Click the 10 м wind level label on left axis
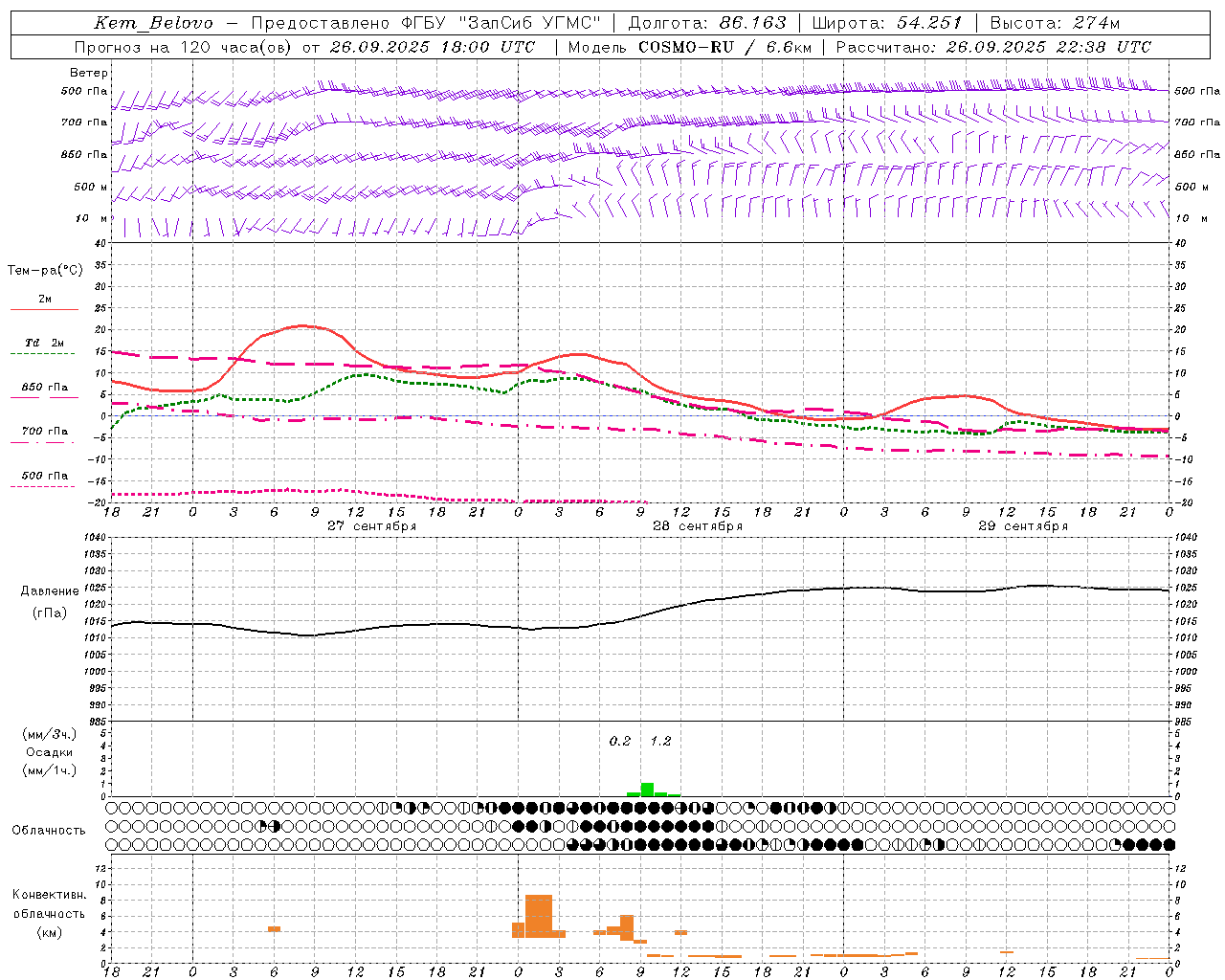This screenshot has width=1225, height=980. pos(92,218)
